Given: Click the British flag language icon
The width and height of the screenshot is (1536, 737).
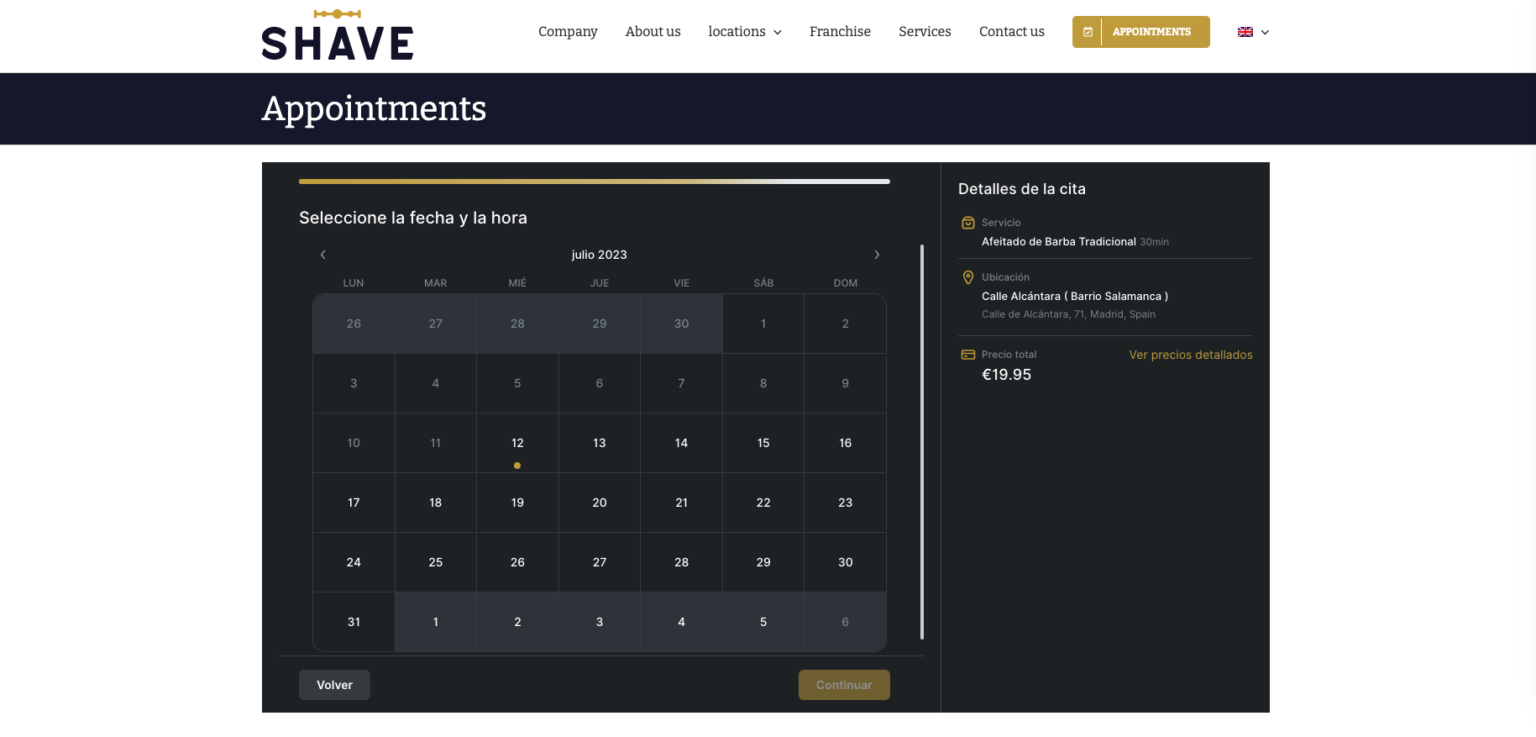Looking at the screenshot, I should 1244,31.
